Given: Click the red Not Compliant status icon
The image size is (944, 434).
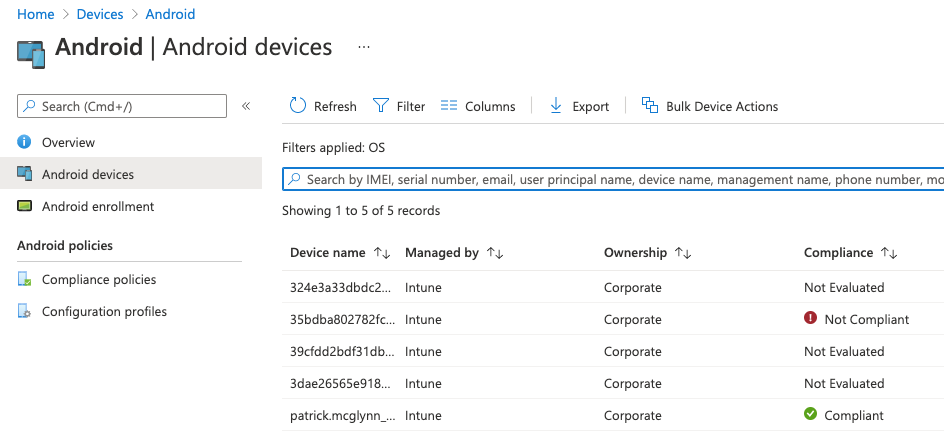Looking at the screenshot, I should [810, 318].
